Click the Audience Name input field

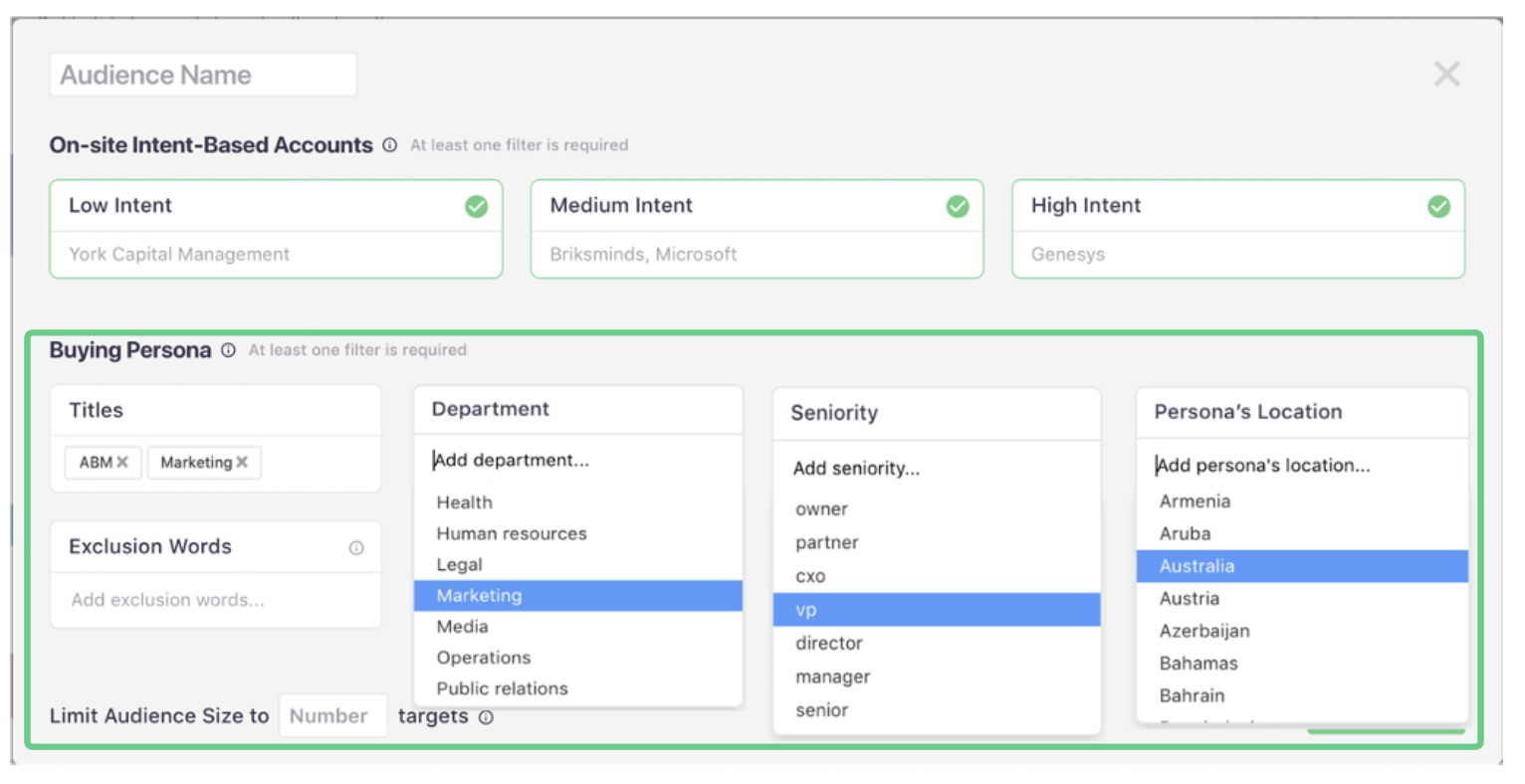point(203,76)
